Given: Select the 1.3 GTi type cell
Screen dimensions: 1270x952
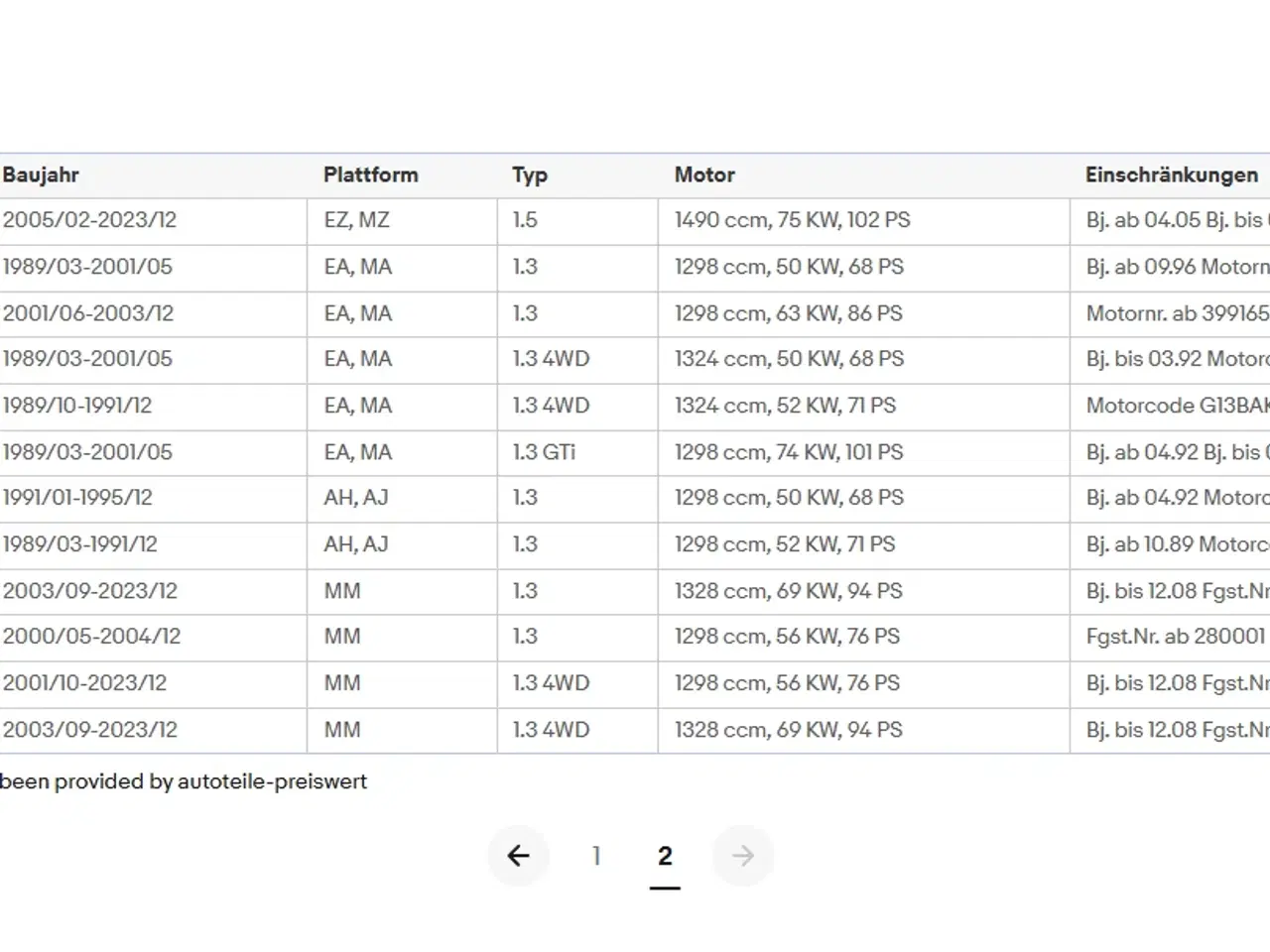Looking at the screenshot, I should pos(544,452).
